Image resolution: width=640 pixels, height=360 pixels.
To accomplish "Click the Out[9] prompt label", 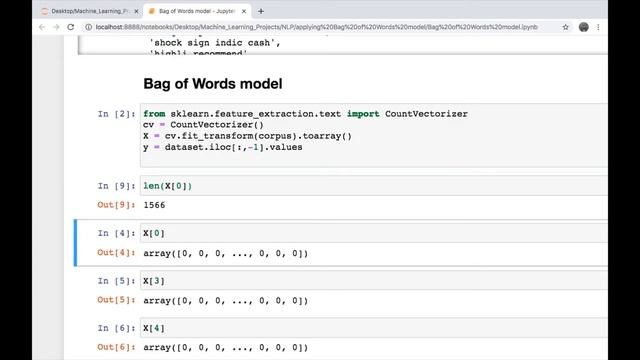I will (x=116, y=205).
